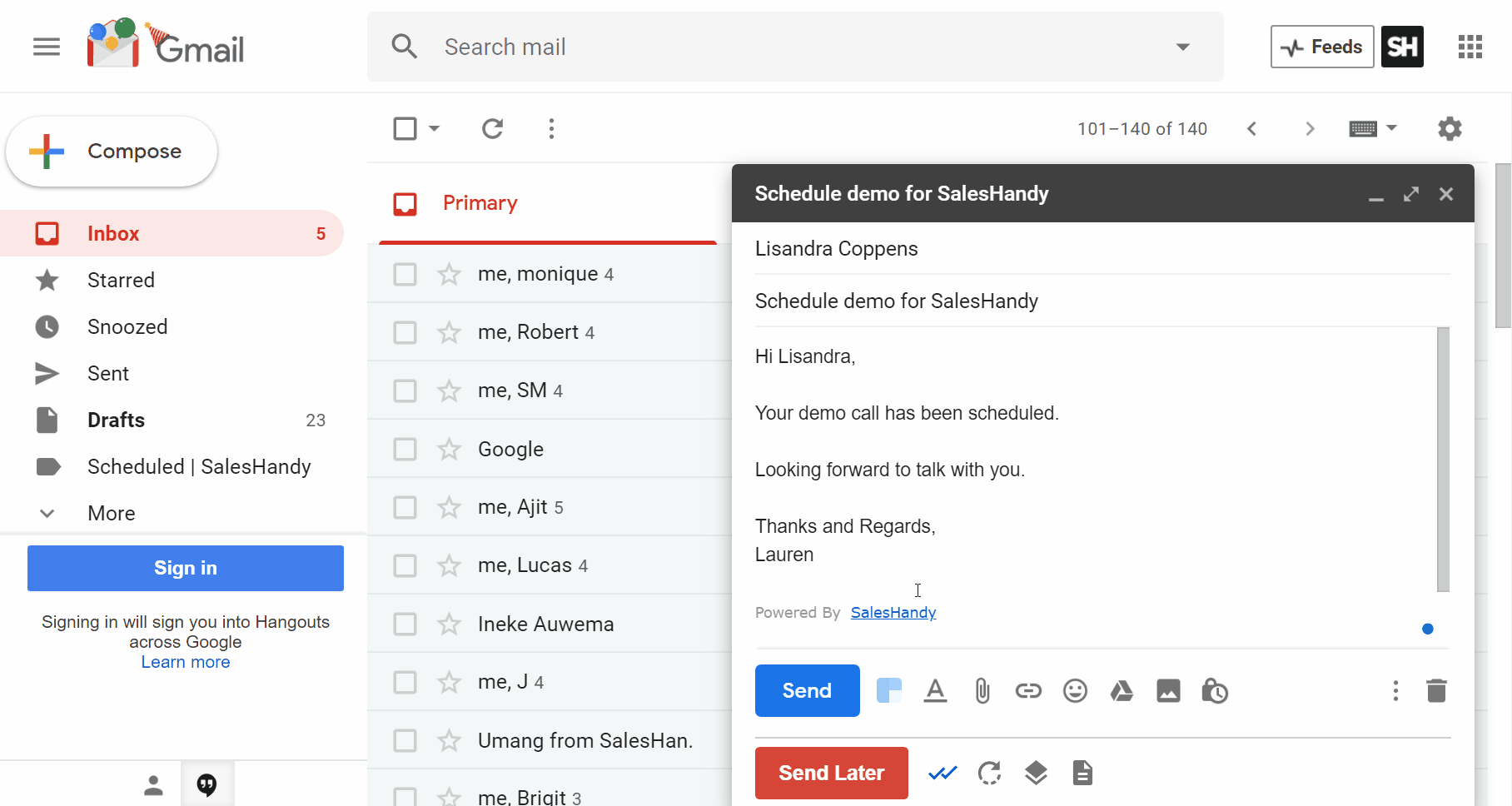Insert an emoji into the email
This screenshot has width=1512, height=806.
pos(1075,690)
